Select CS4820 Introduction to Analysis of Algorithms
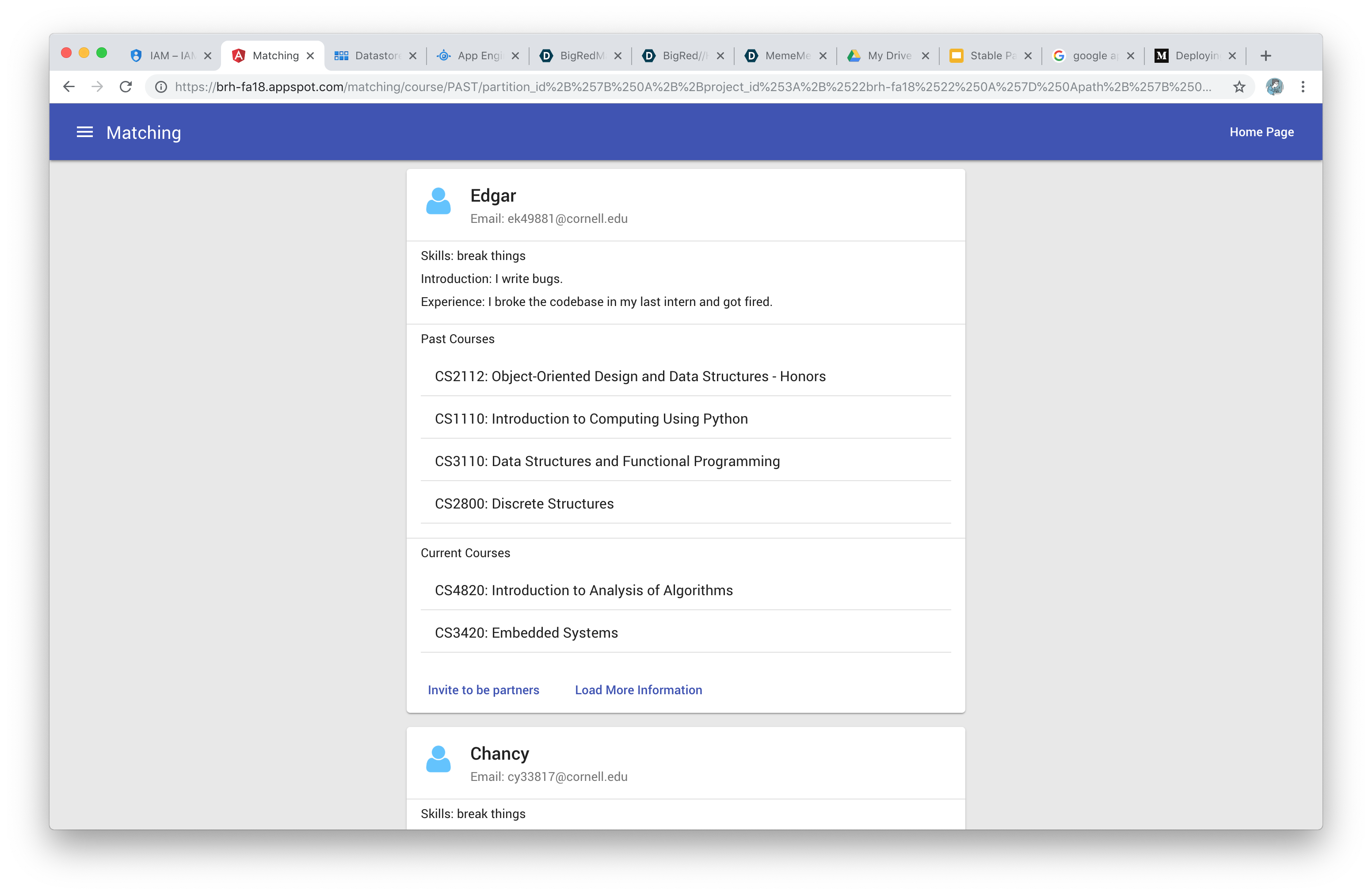Screen dimensions: 1372x895 583,590
